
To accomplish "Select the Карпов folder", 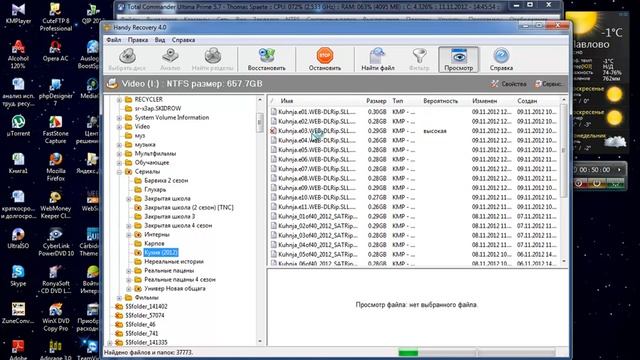I will point(154,244).
